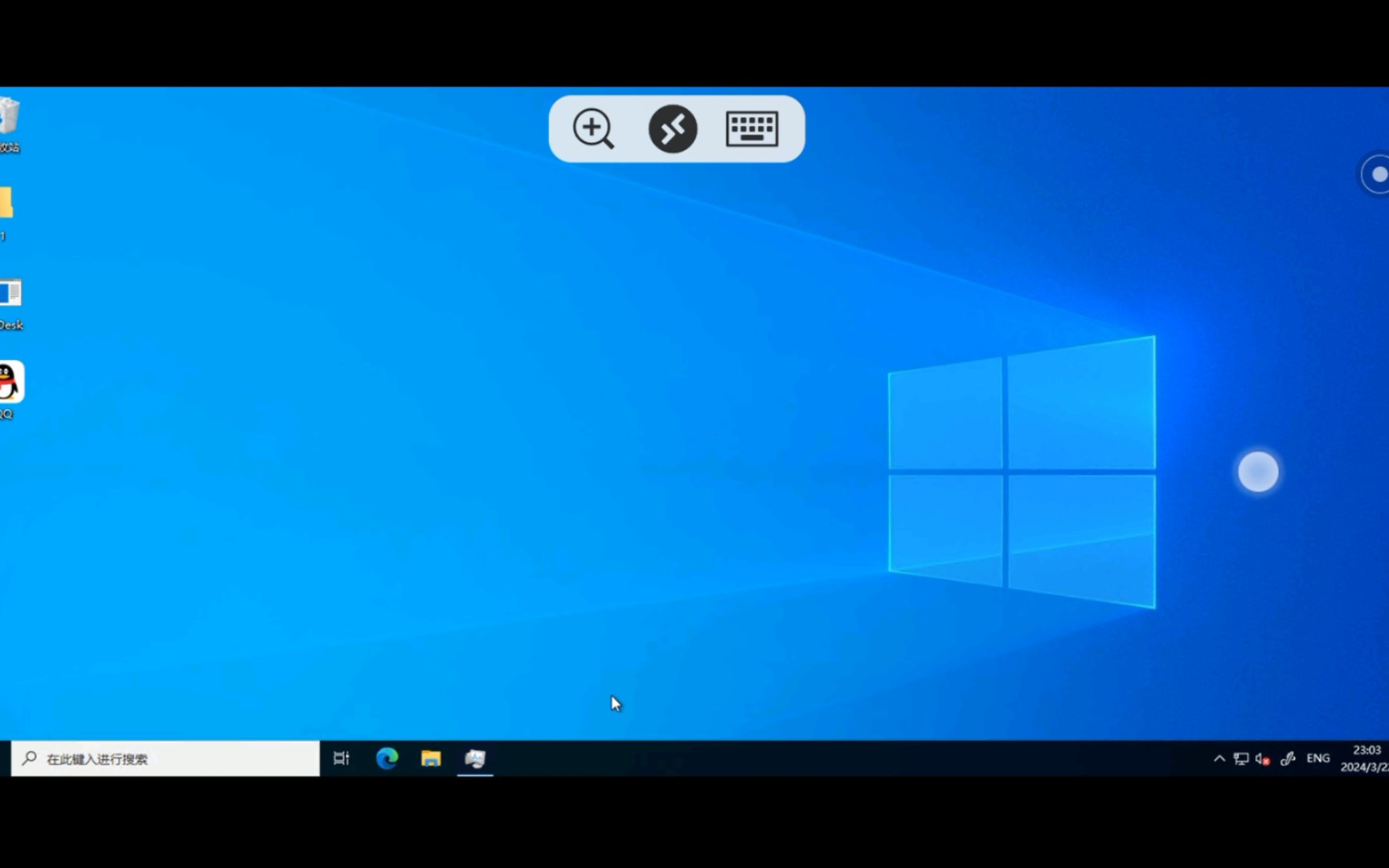Image resolution: width=1389 pixels, height=868 pixels.
Task: Open the Remote Desktop session menu
Action: [673, 129]
